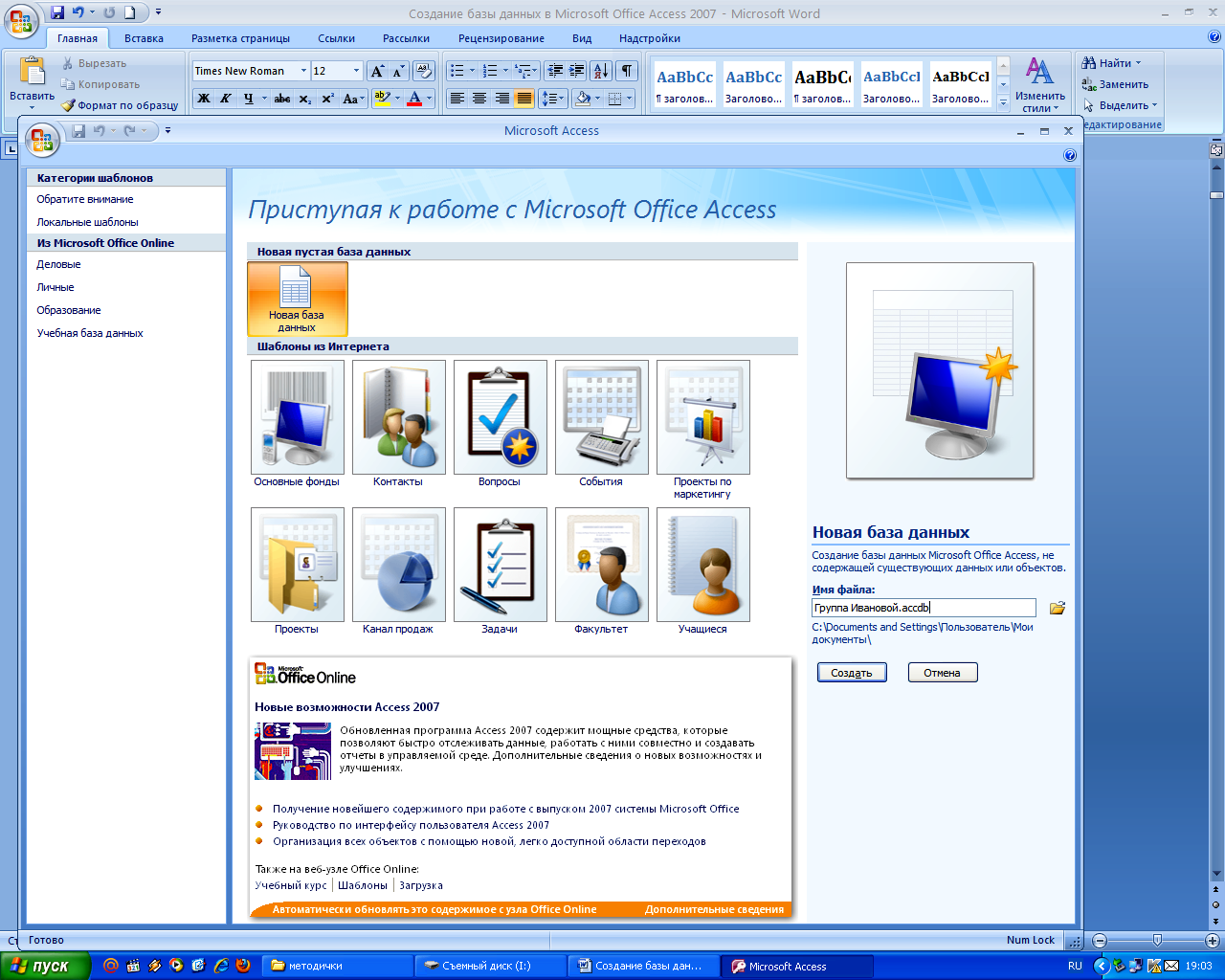Expand the styles gallery more arrow
Image resolution: width=1225 pixels, height=980 pixels.
[1003, 103]
